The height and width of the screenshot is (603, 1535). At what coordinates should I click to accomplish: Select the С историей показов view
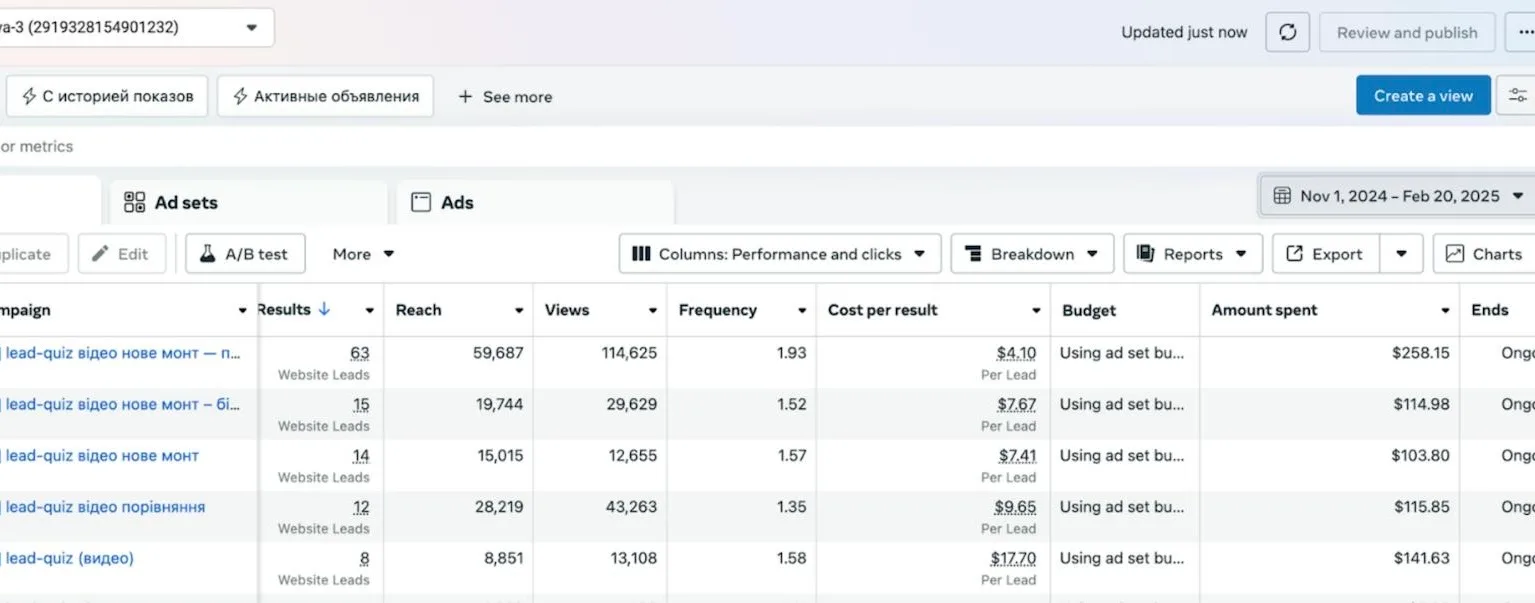click(107, 96)
